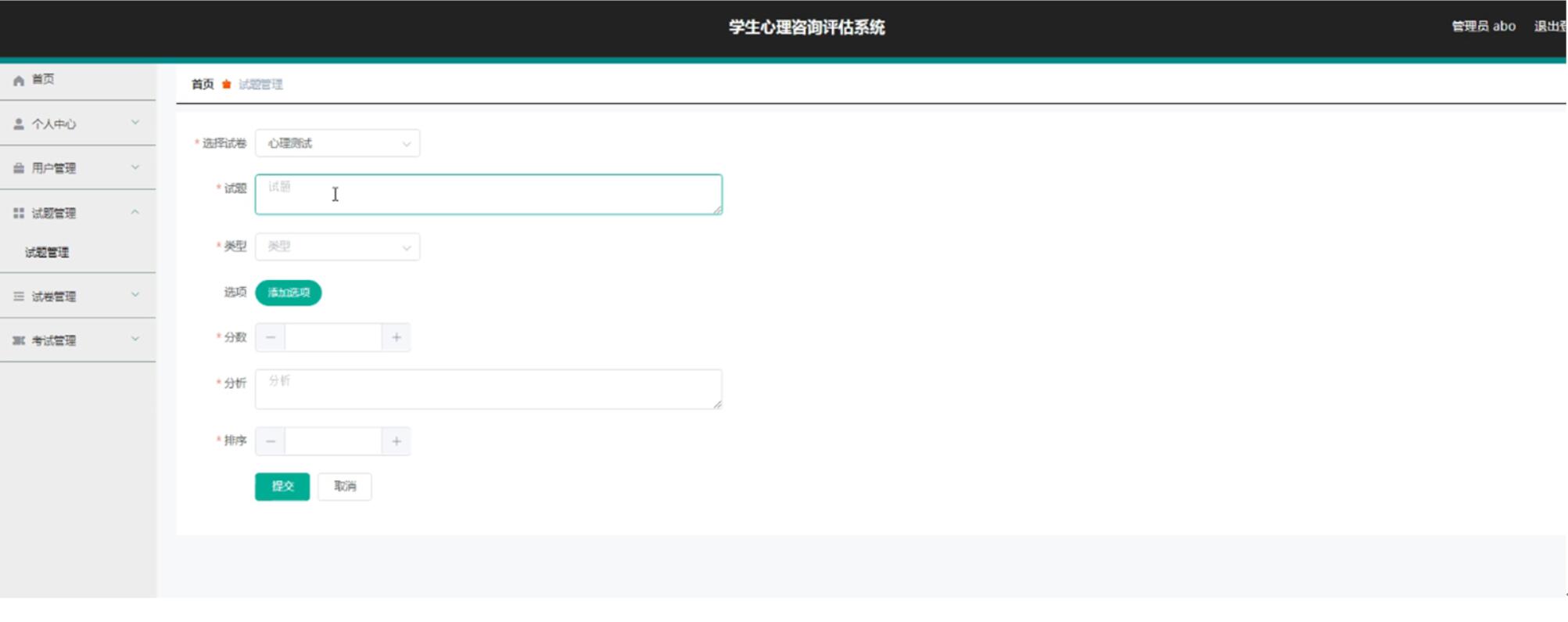Open the 用户管理 sidebar menu
Screen dimensions: 1568x622
tap(77, 168)
